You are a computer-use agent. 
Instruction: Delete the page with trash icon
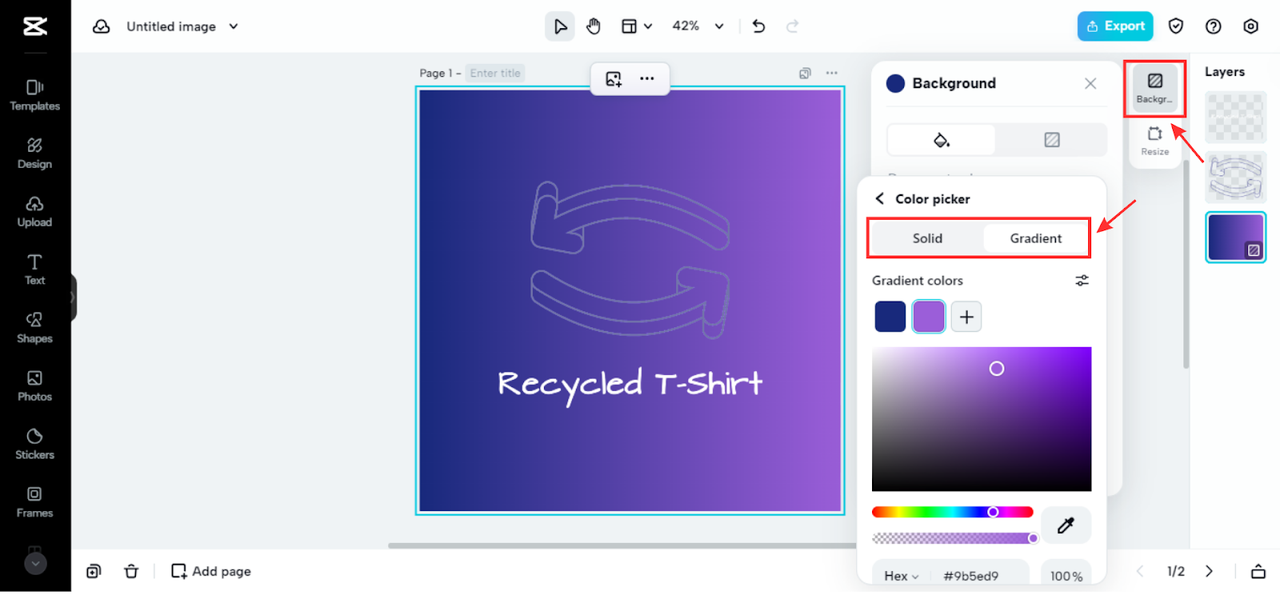(x=131, y=571)
